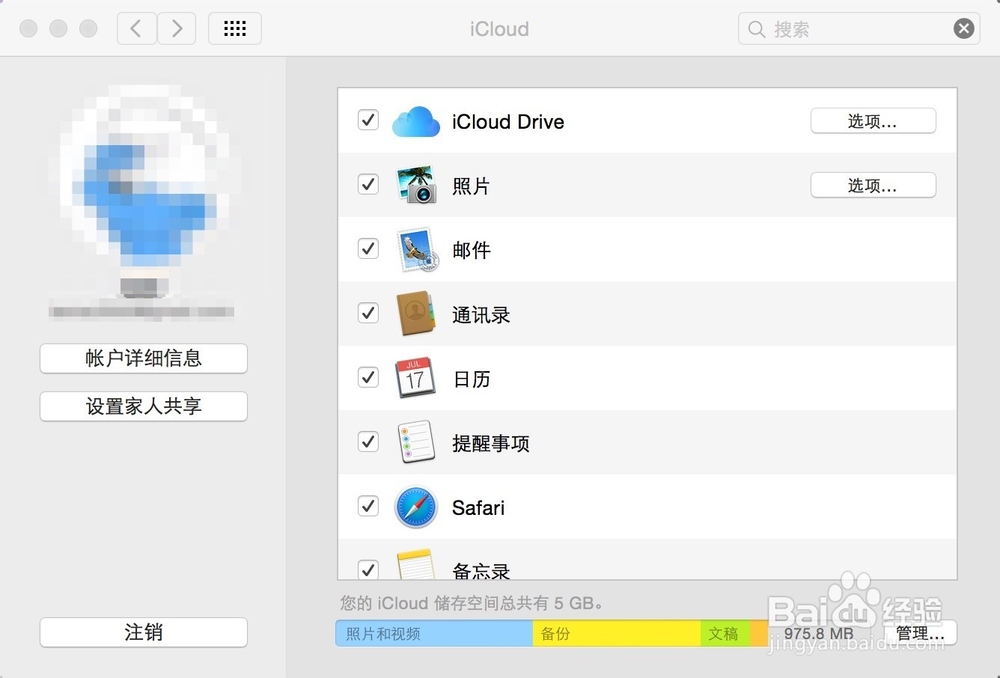Click the Safari compass icon
Image resolution: width=1000 pixels, height=678 pixels.
416,507
